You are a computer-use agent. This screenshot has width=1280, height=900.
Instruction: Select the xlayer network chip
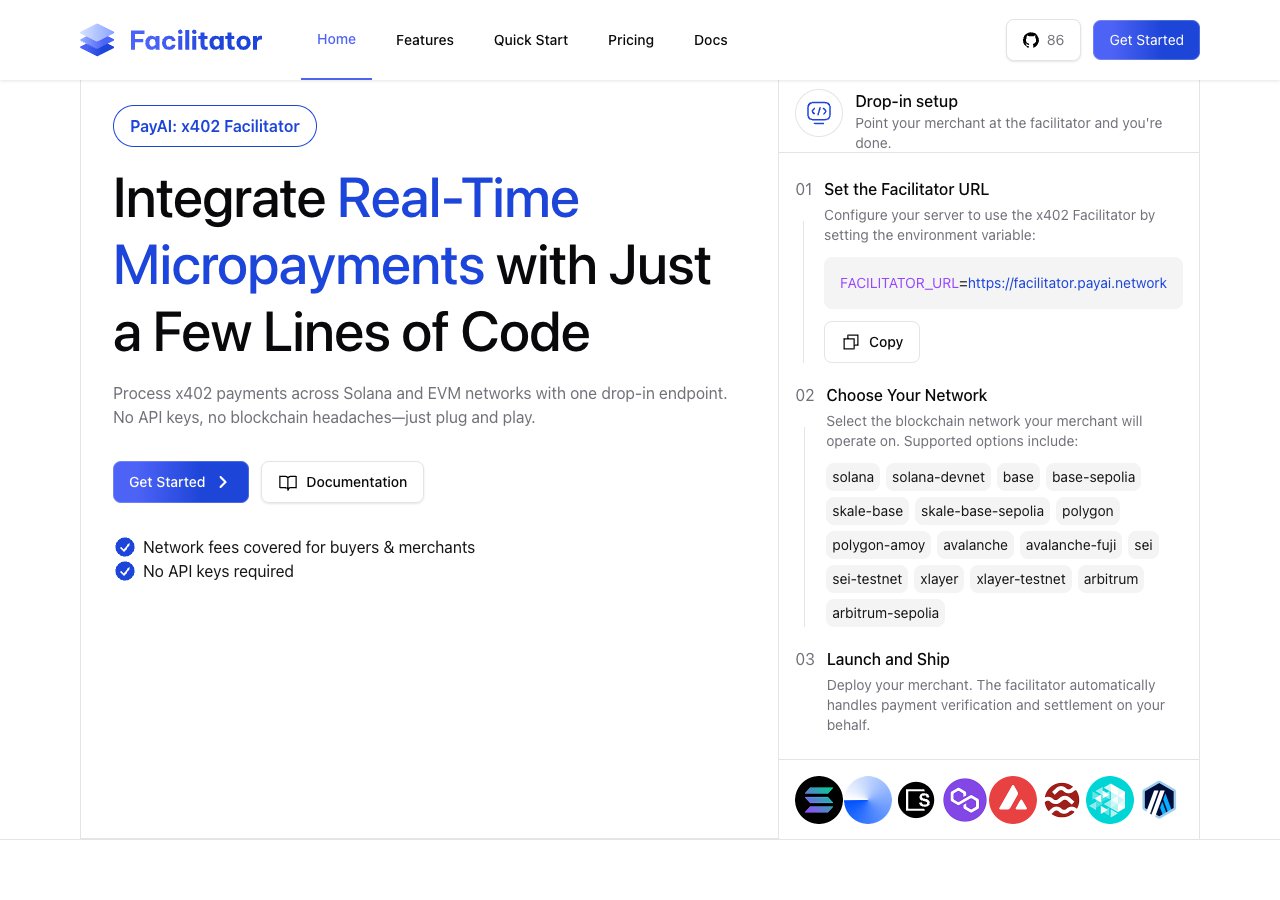939,579
